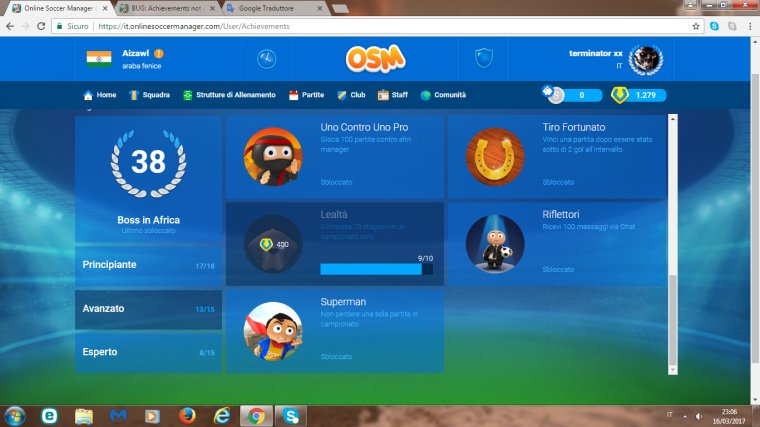The width and height of the screenshot is (760, 427).
Task: Click the browser back arrow
Action: click(10, 26)
